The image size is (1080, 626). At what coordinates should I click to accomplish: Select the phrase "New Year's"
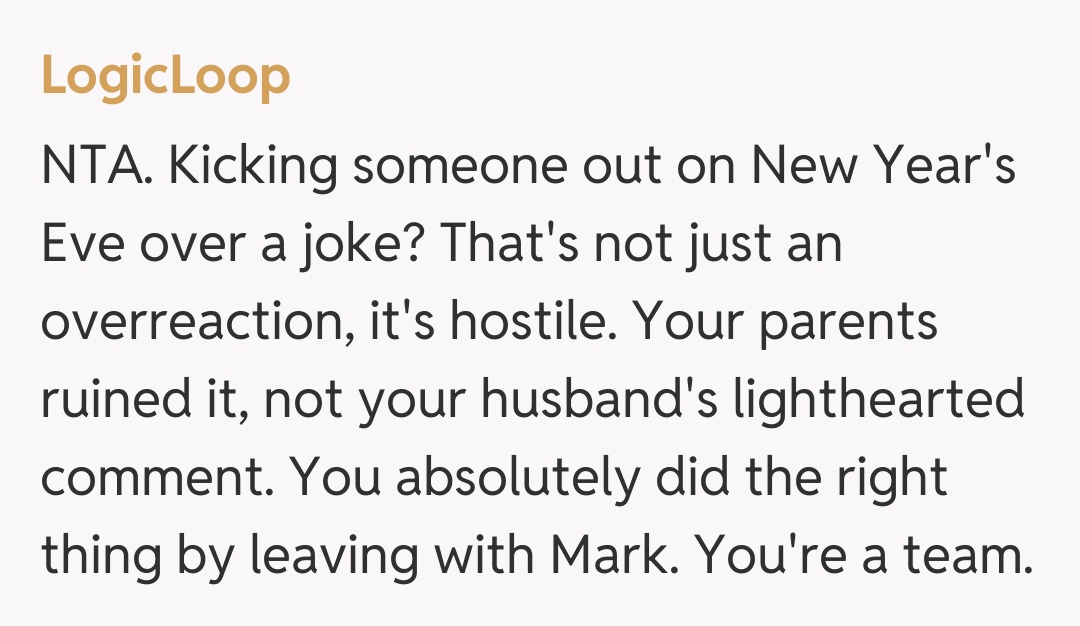click(x=884, y=168)
